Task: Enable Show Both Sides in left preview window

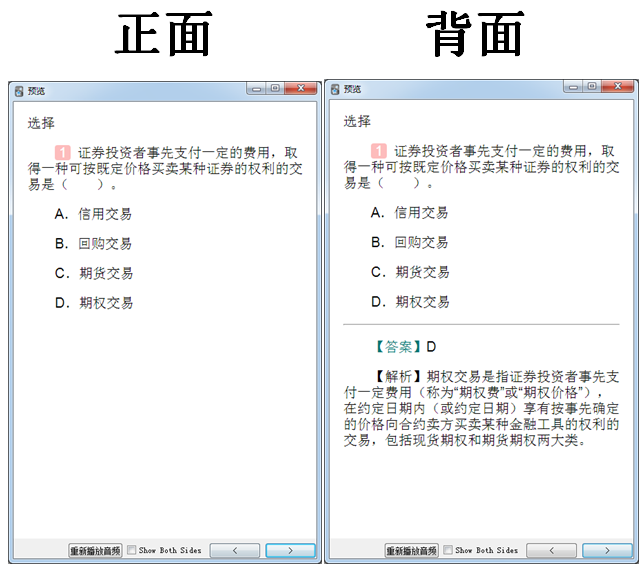Action: pos(131,550)
